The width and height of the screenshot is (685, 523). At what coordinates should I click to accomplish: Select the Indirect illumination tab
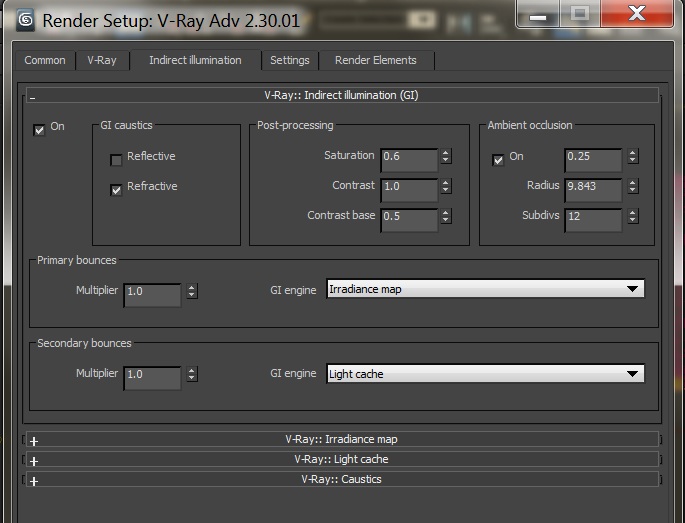pos(195,60)
